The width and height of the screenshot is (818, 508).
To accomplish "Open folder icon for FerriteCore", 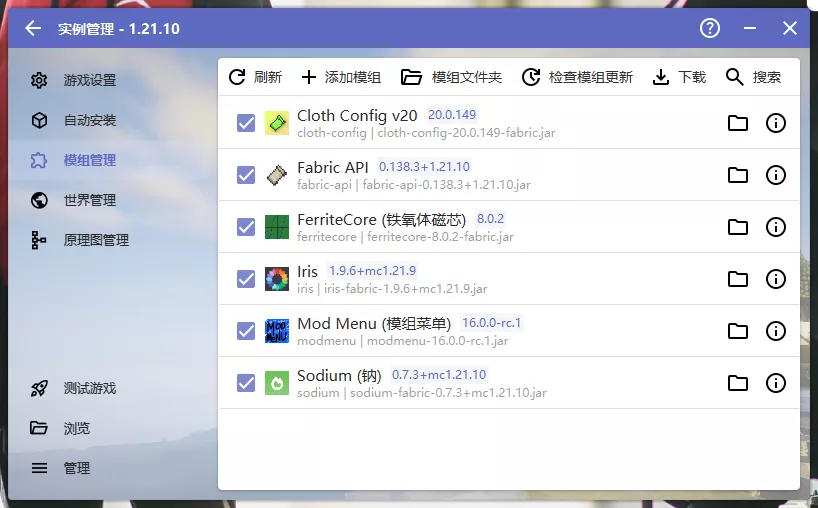I will pos(738,227).
